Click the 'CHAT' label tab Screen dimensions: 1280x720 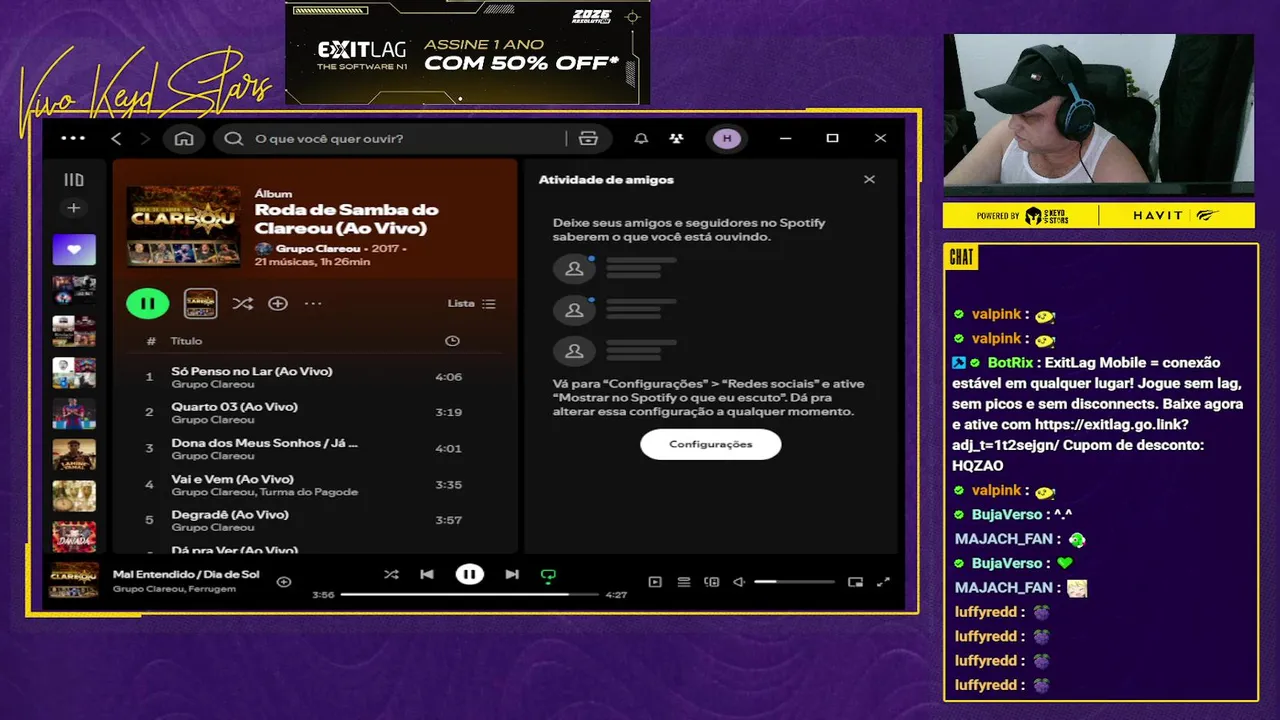[962, 257]
